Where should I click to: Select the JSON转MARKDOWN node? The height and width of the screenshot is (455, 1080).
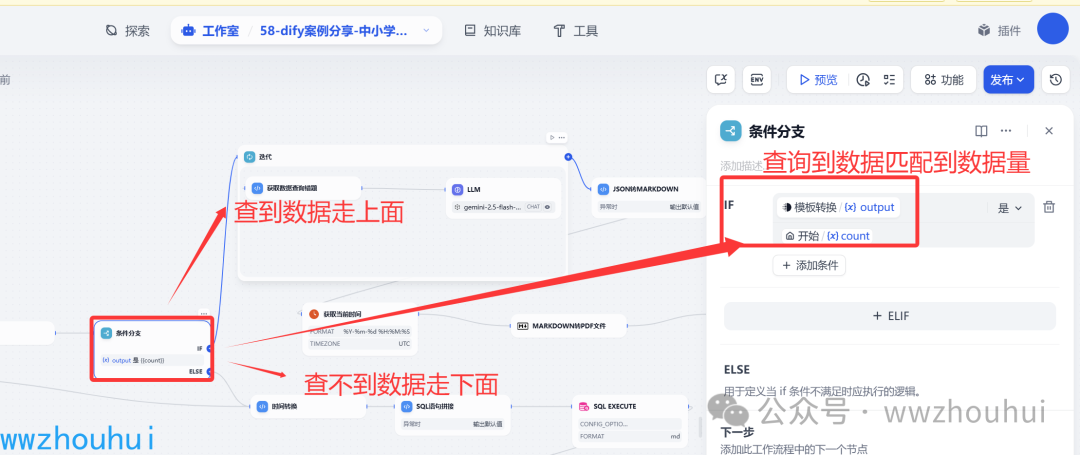pos(647,198)
